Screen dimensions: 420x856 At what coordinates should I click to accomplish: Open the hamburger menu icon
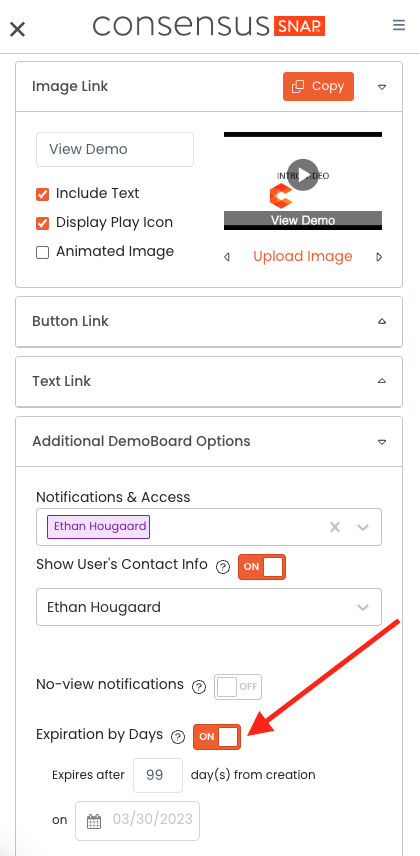(x=399, y=25)
